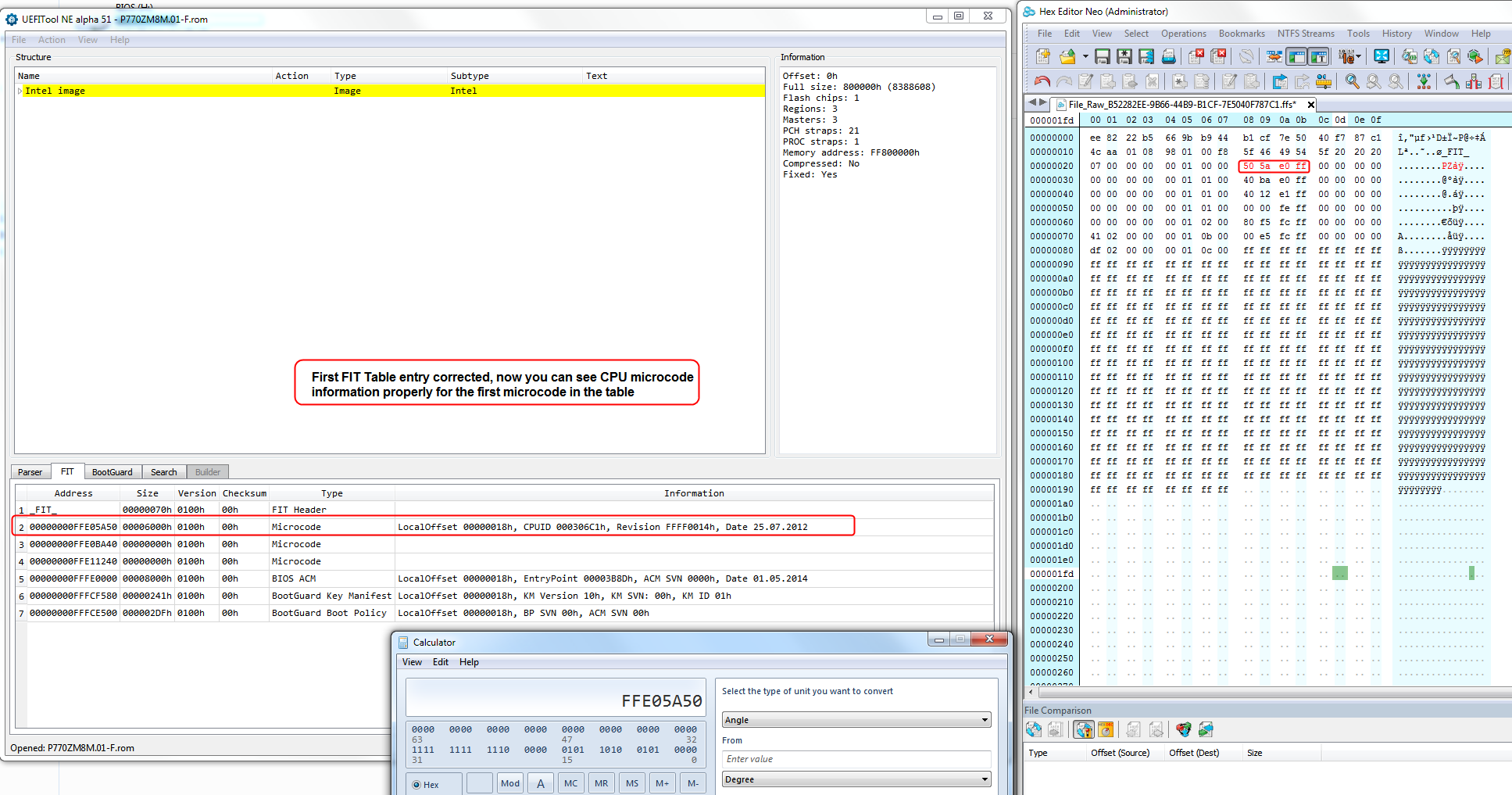Click Find magnifier icon in Hex Editor toolbar
Image resolution: width=1512 pixels, height=795 pixels.
pos(1353,81)
